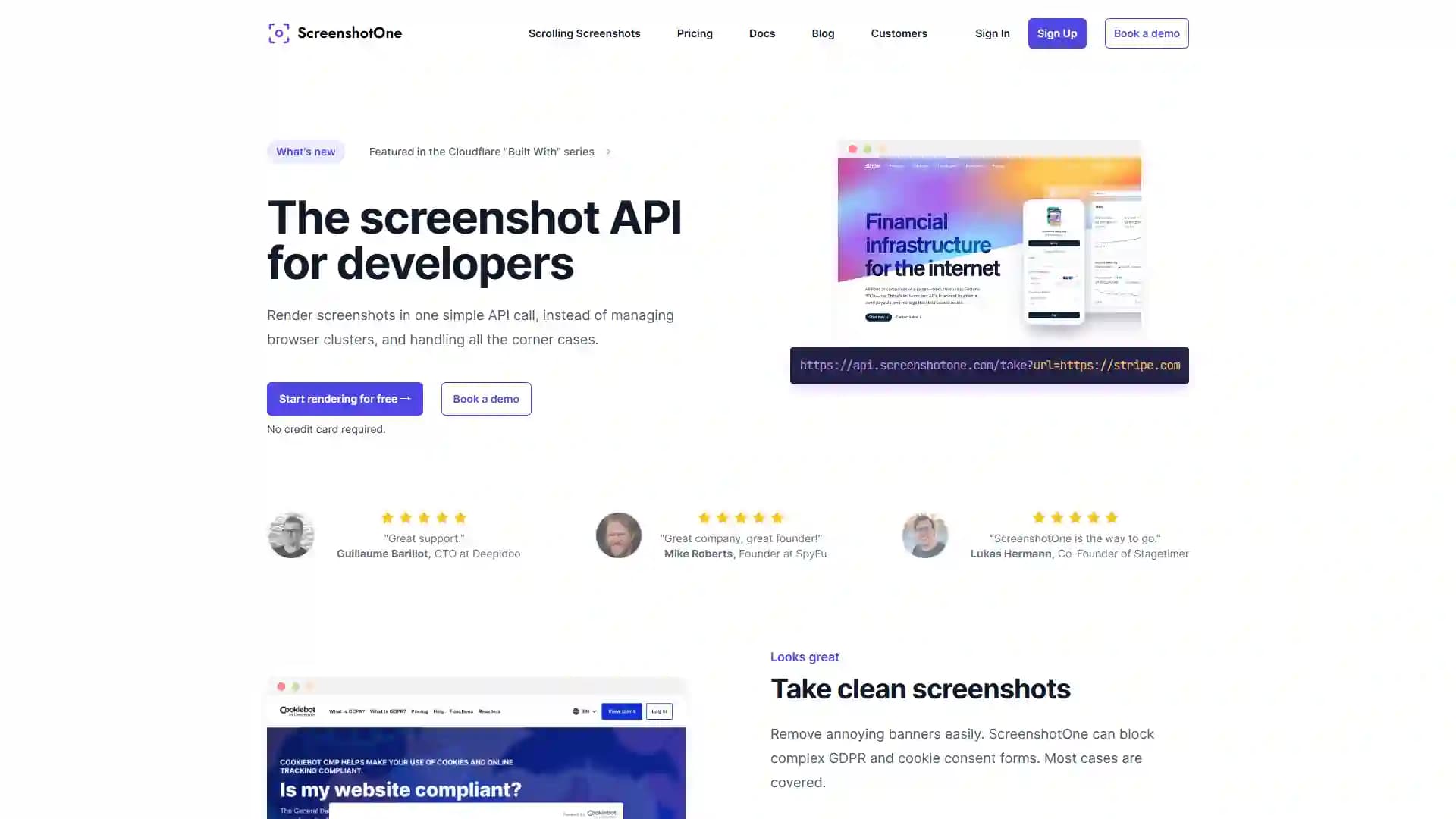Click the Sign In button
1456x819 pixels.
(x=992, y=33)
